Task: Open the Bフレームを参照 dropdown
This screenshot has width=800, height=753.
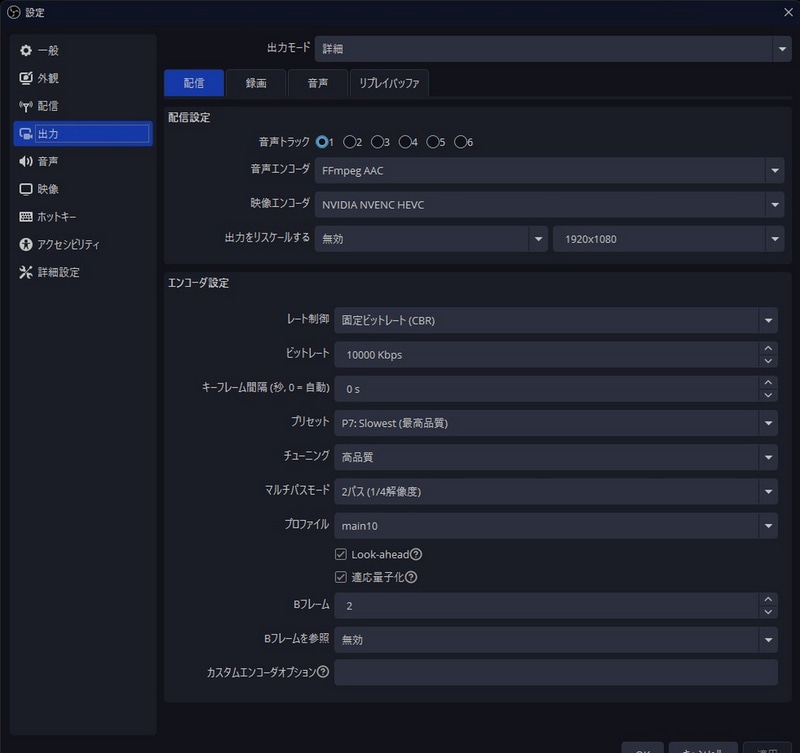Action: tap(556, 640)
